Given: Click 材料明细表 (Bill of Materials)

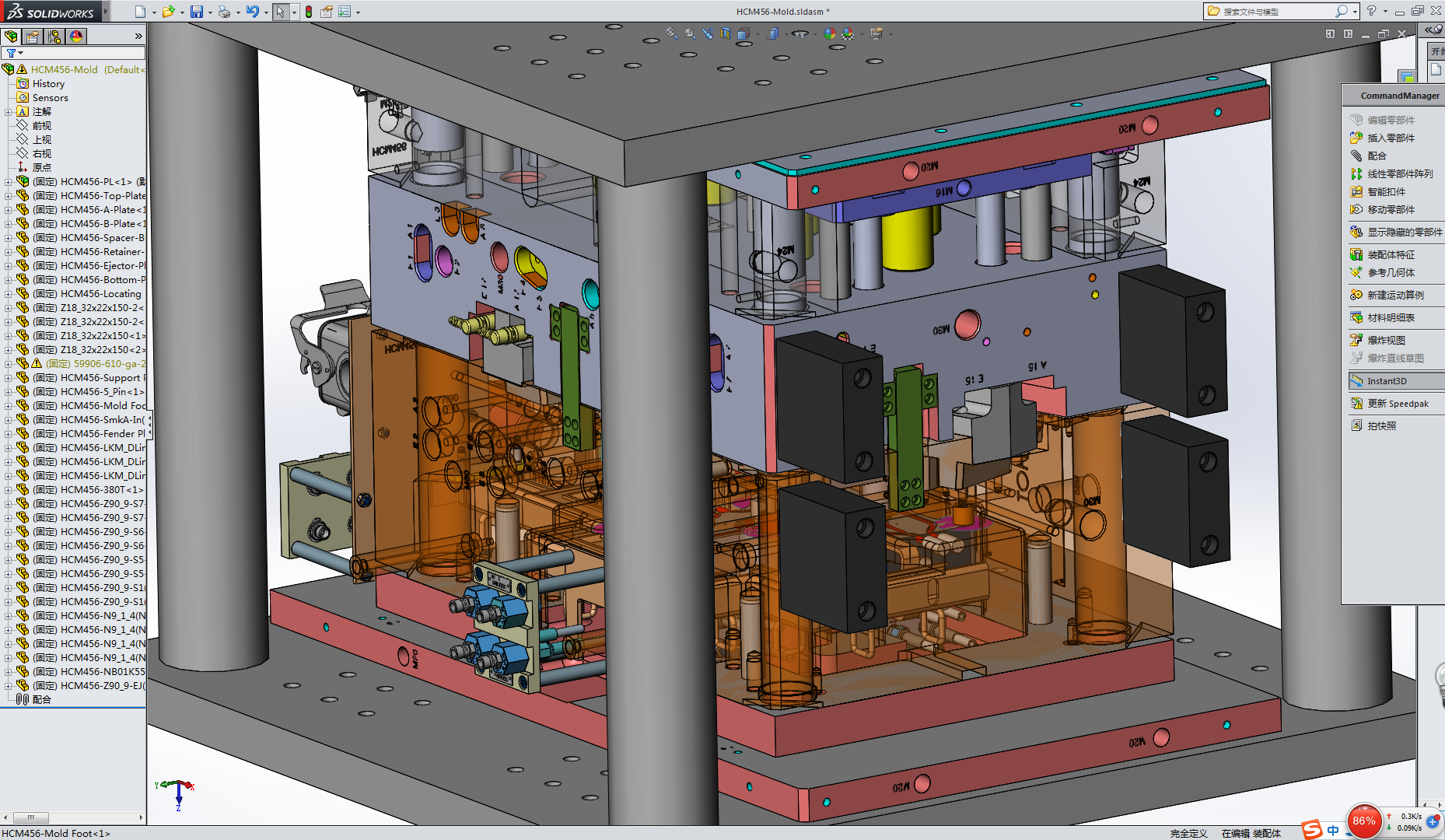Looking at the screenshot, I should click(1391, 317).
